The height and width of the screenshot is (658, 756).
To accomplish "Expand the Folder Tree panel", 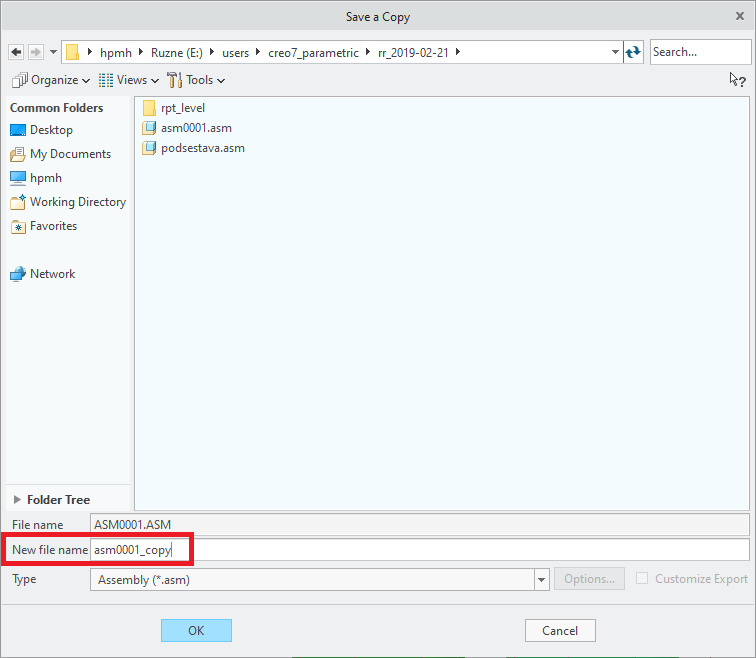I will 17,499.
